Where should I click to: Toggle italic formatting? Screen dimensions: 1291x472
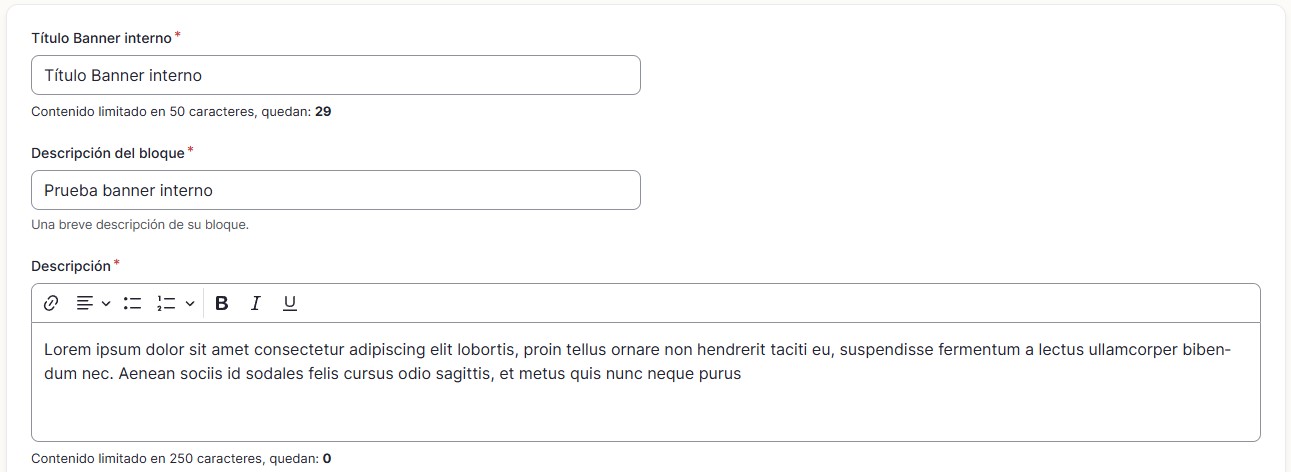coord(256,303)
